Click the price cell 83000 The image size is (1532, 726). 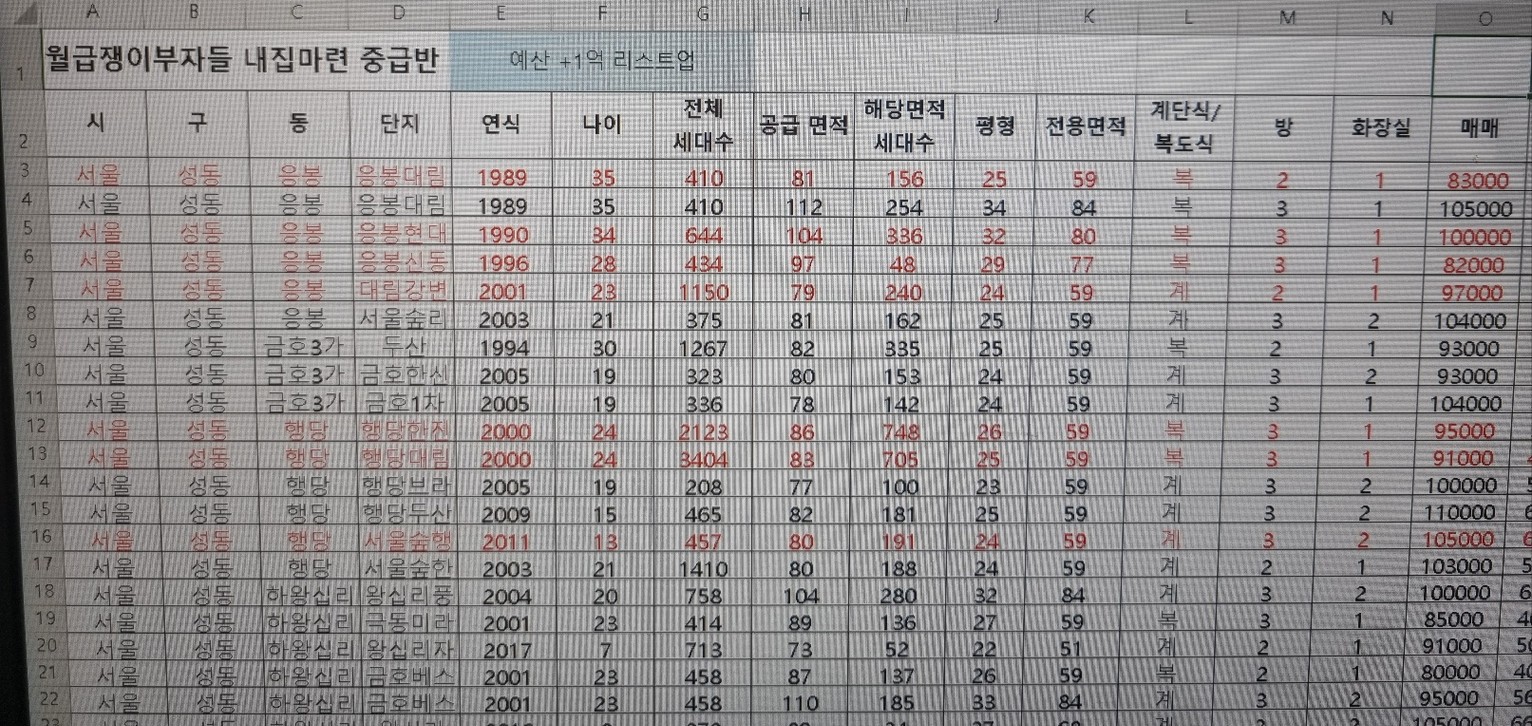click(1477, 181)
